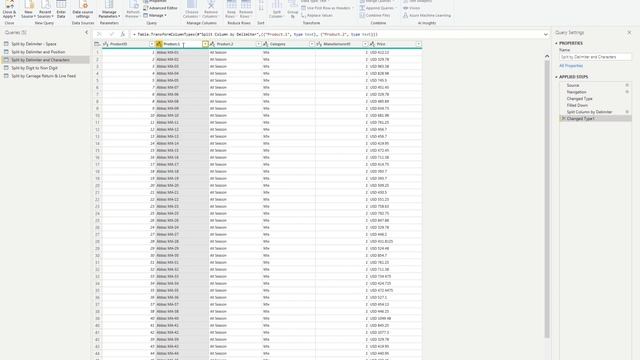Click Append Queries
Screen dimensions: 640x360
pos(378,8)
